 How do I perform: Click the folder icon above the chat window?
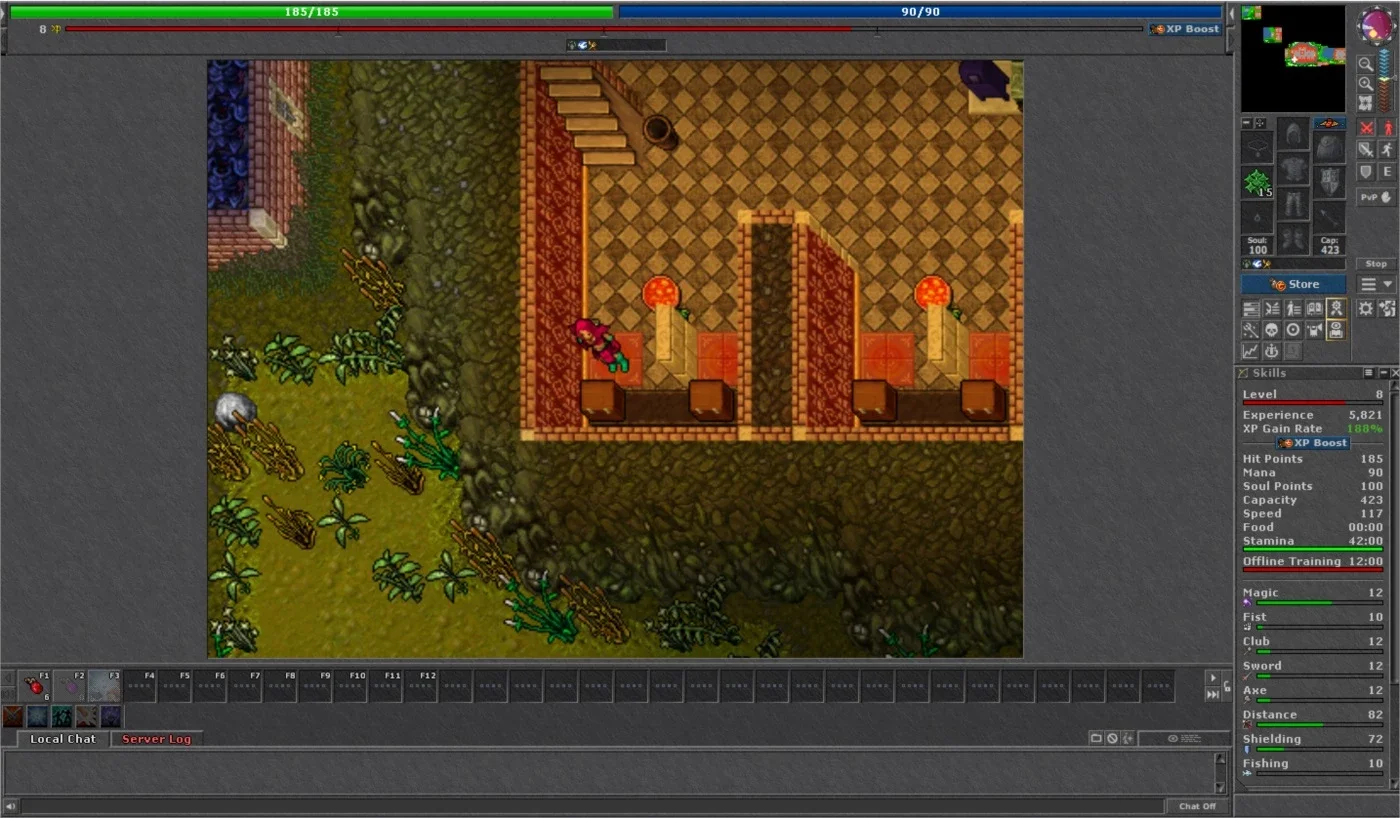[x=1096, y=738]
